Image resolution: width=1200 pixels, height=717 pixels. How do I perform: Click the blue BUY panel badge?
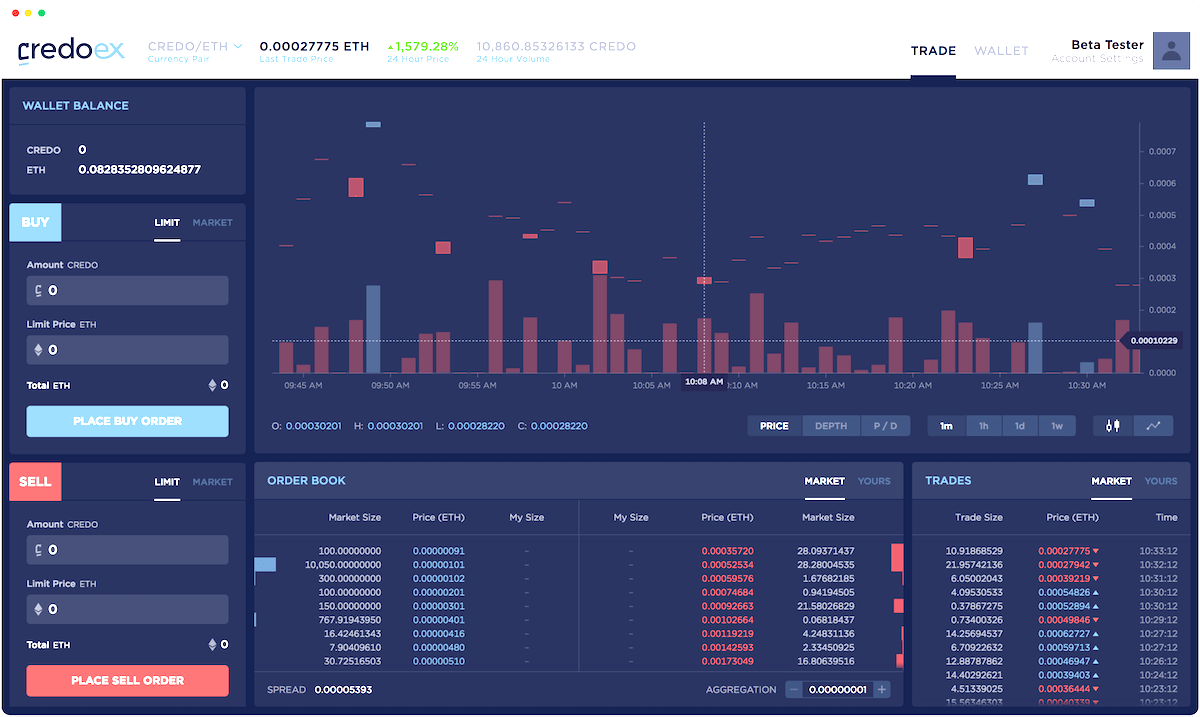(x=35, y=222)
